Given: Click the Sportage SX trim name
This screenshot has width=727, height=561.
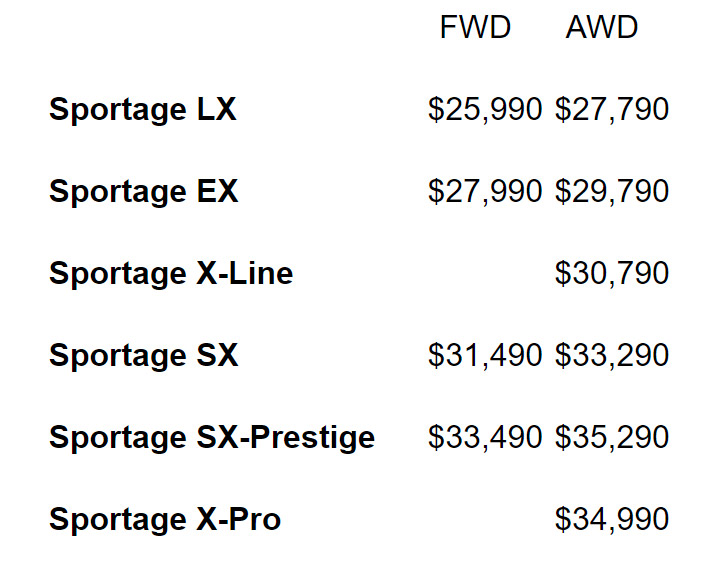Looking at the screenshot, I should (x=144, y=355).
